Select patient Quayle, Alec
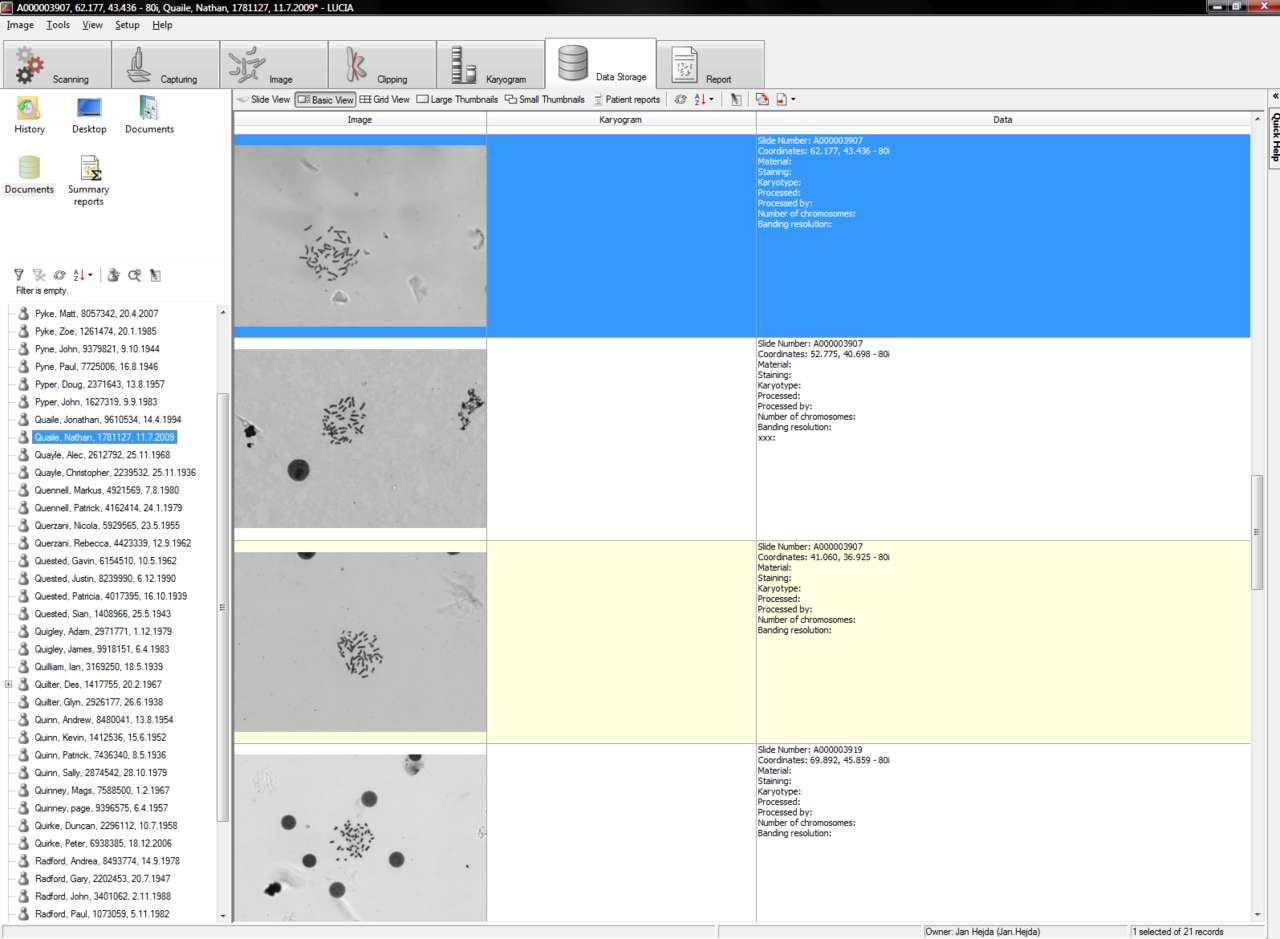 pyautogui.click(x=102, y=455)
